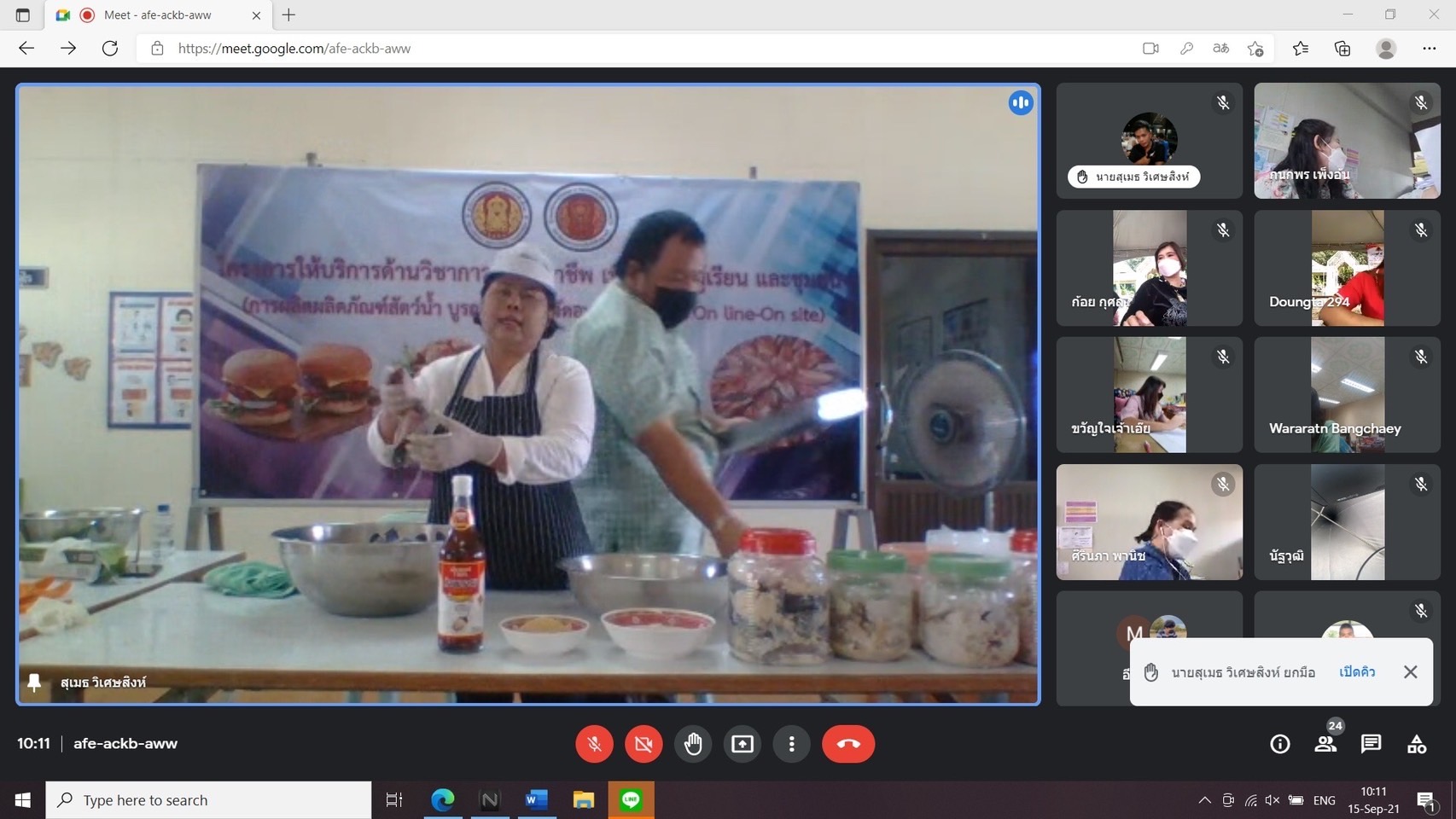
Task: Click the Wararatn Bangchaey participant tile
Action: click(1347, 395)
